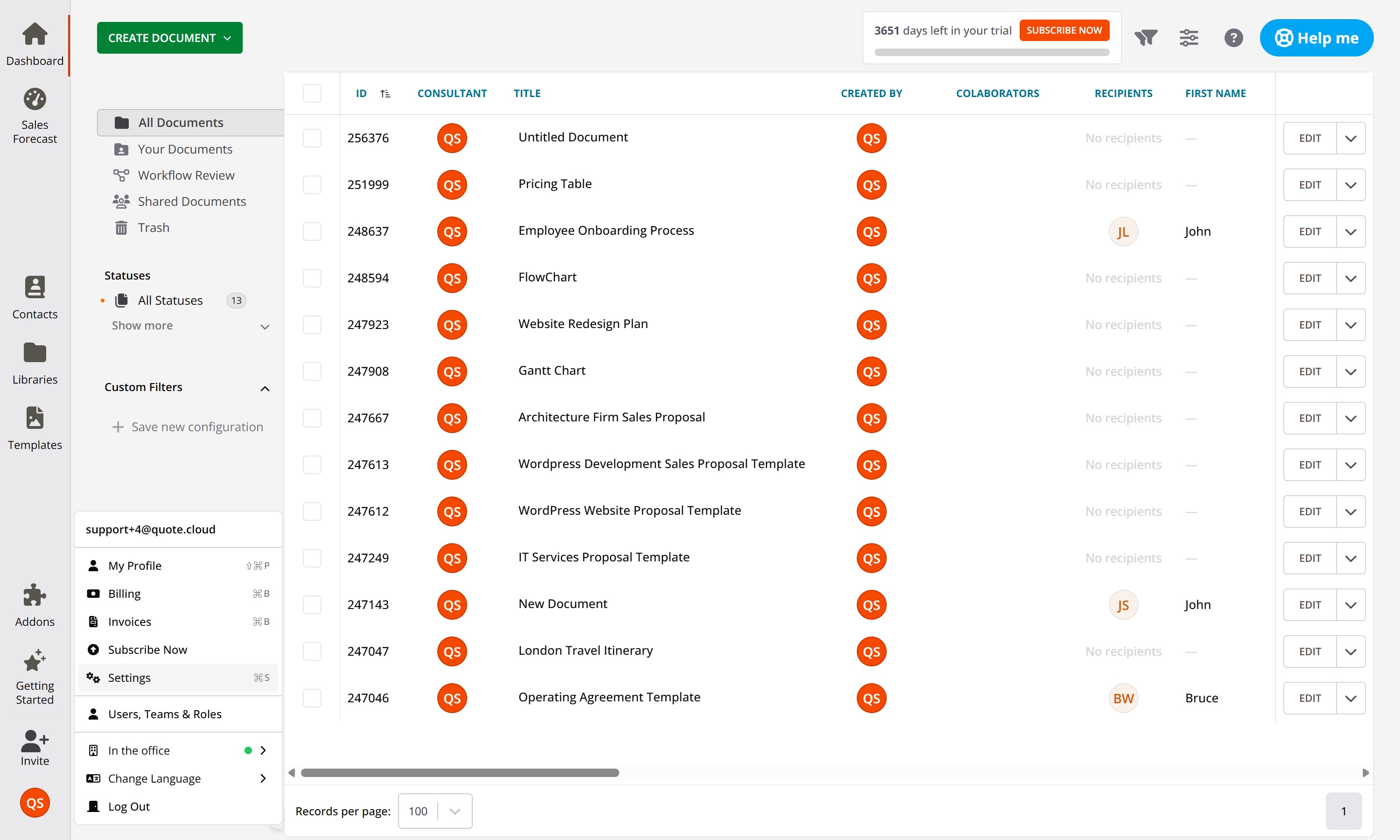Click the Invite user icon
The width and height of the screenshot is (1400, 840).
35,740
